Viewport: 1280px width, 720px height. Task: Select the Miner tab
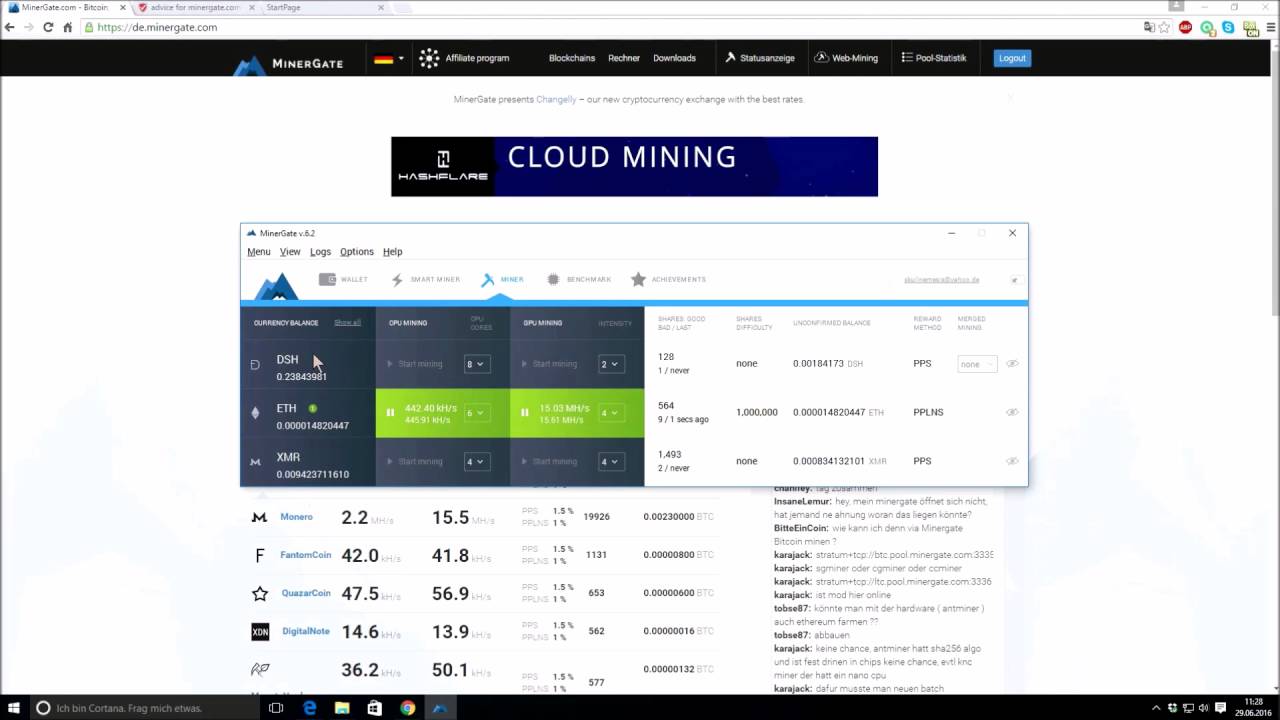click(x=502, y=280)
